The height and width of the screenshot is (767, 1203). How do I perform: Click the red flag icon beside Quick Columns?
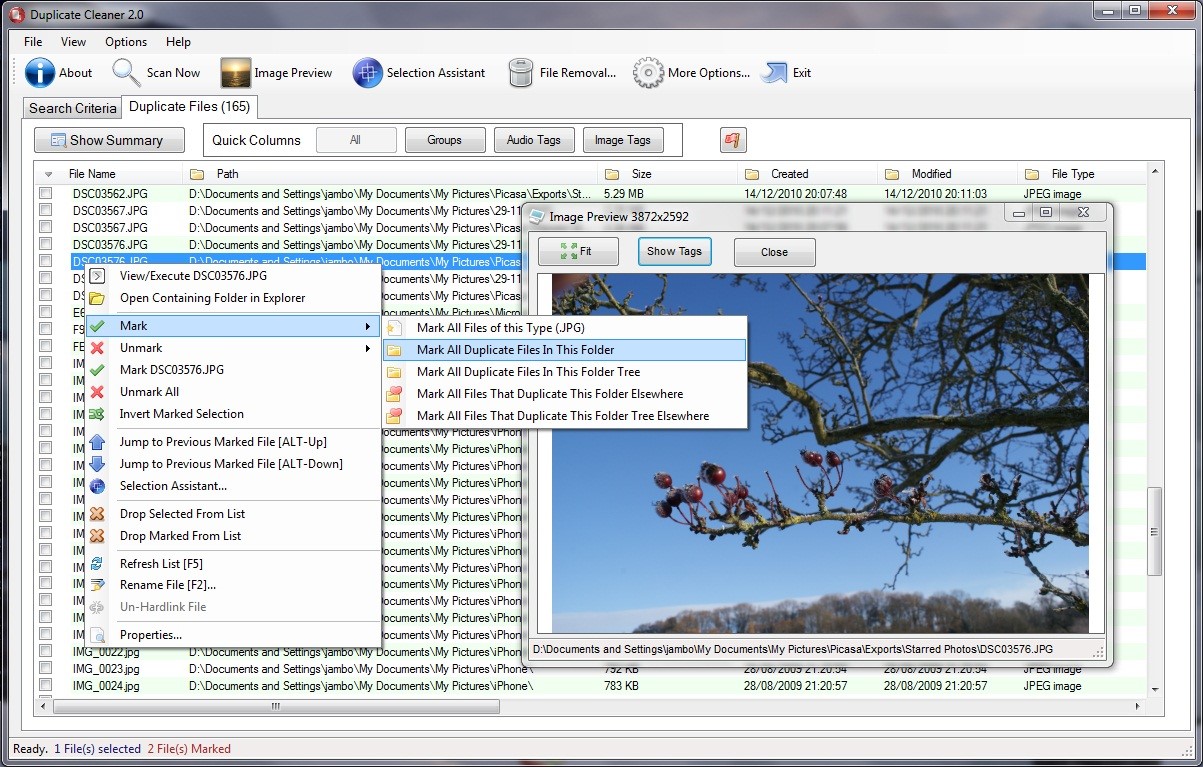point(732,139)
